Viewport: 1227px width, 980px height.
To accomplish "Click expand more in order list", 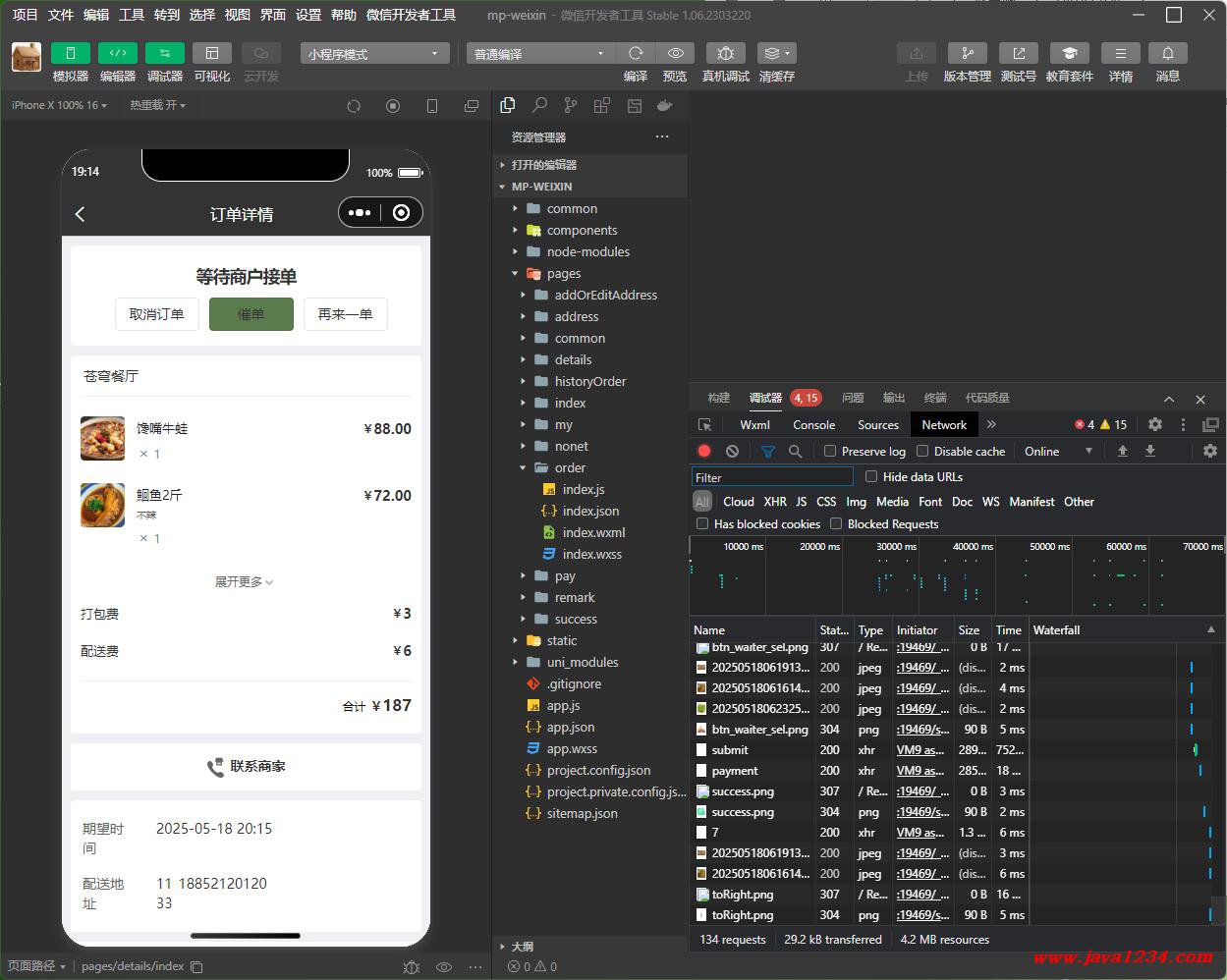I will (245, 582).
